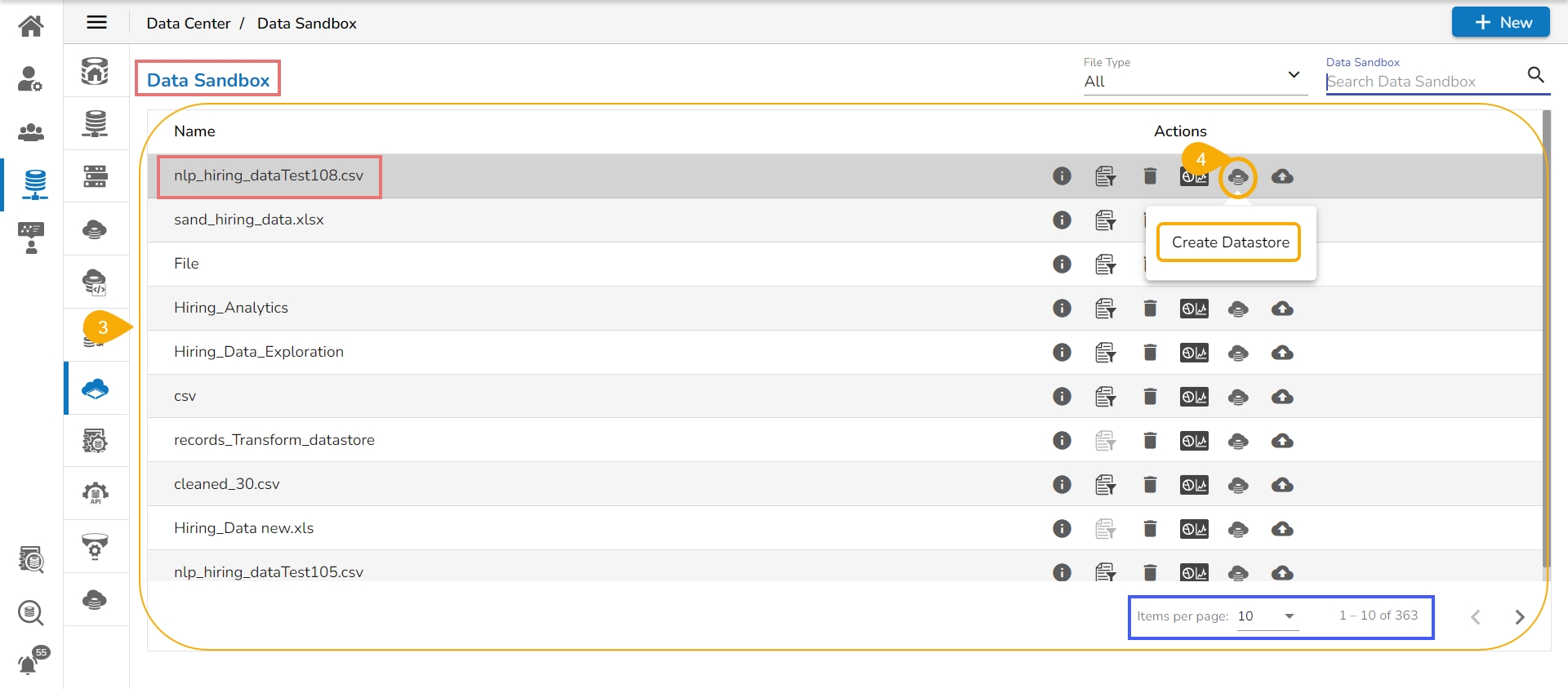1568x689 pixels.
Task: Click the info icon for sand_hiring_data.xlsx
Action: pos(1062,220)
